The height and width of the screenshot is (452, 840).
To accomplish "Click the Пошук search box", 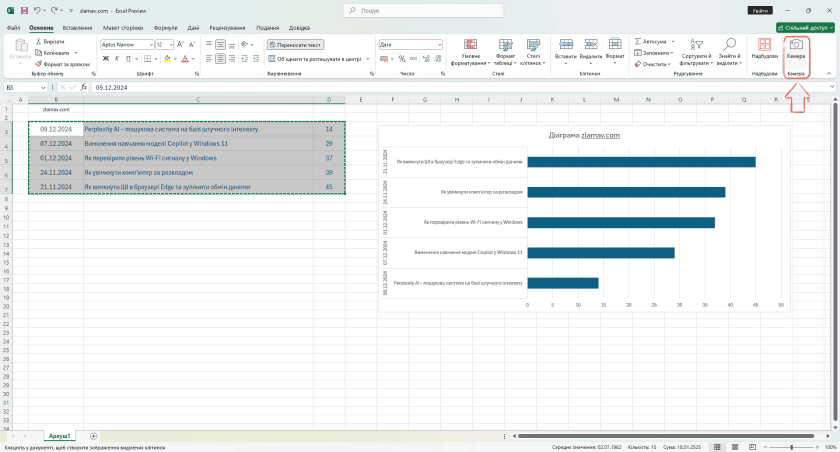I will point(423,10).
